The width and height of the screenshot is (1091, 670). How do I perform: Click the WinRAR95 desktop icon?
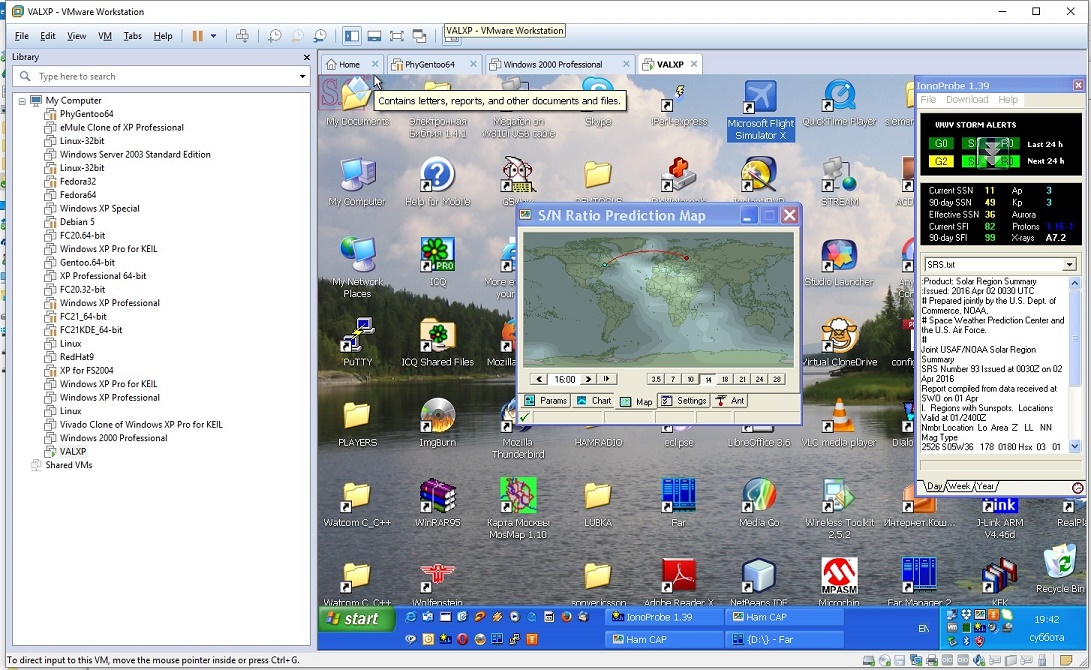[438, 504]
